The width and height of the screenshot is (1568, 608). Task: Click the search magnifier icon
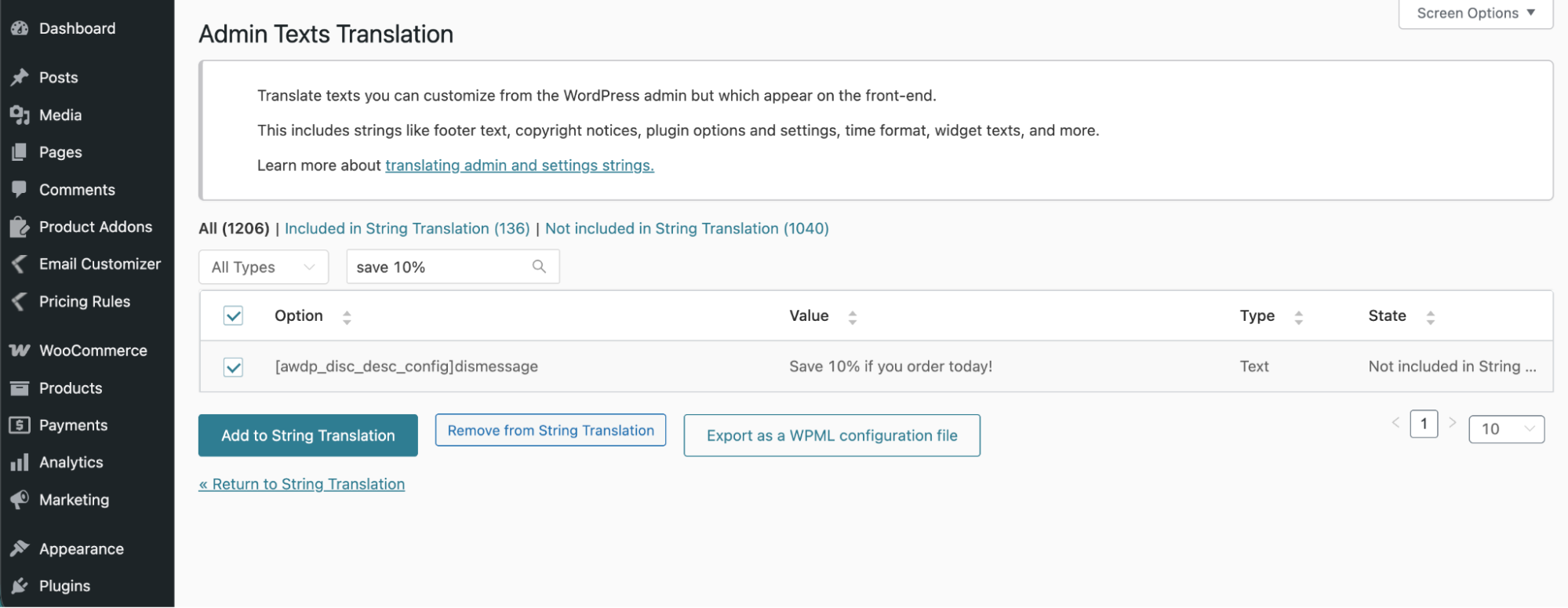click(x=539, y=267)
